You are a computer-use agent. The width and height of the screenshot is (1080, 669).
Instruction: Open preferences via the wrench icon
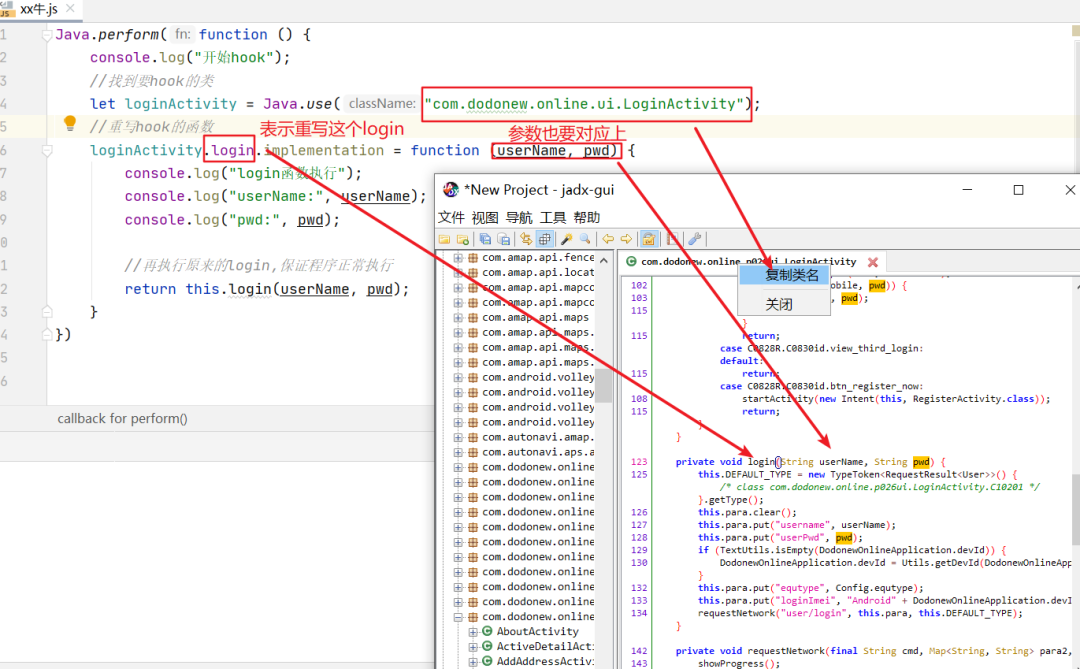(694, 239)
